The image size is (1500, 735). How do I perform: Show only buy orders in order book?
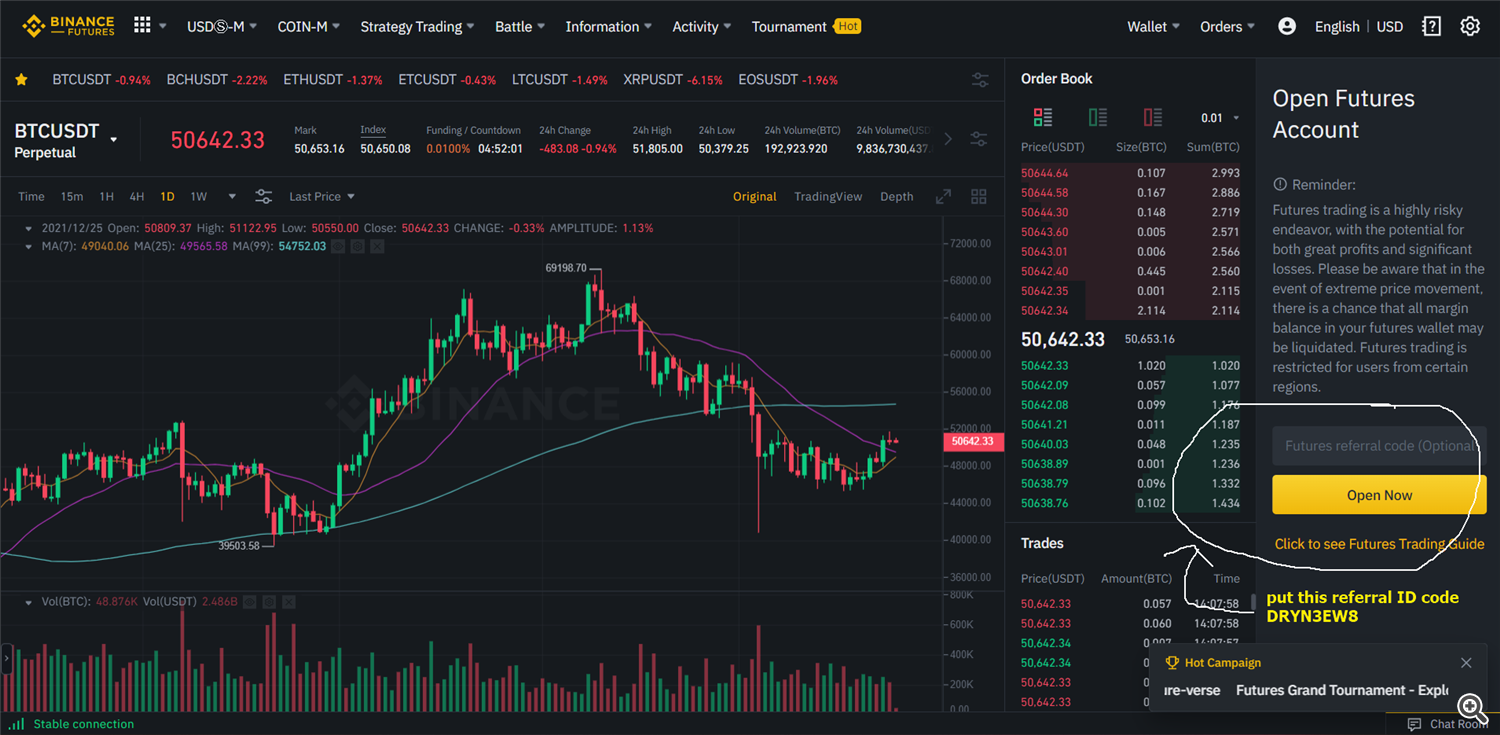[1098, 118]
